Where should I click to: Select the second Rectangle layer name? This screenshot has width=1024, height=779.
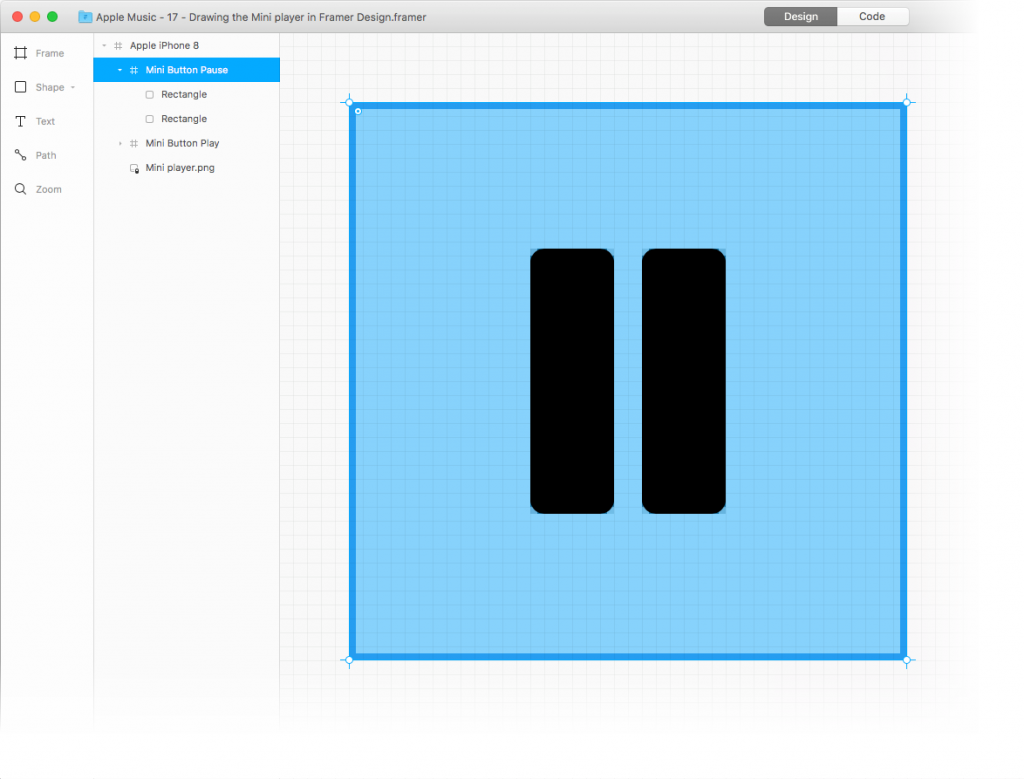[184, 119]
